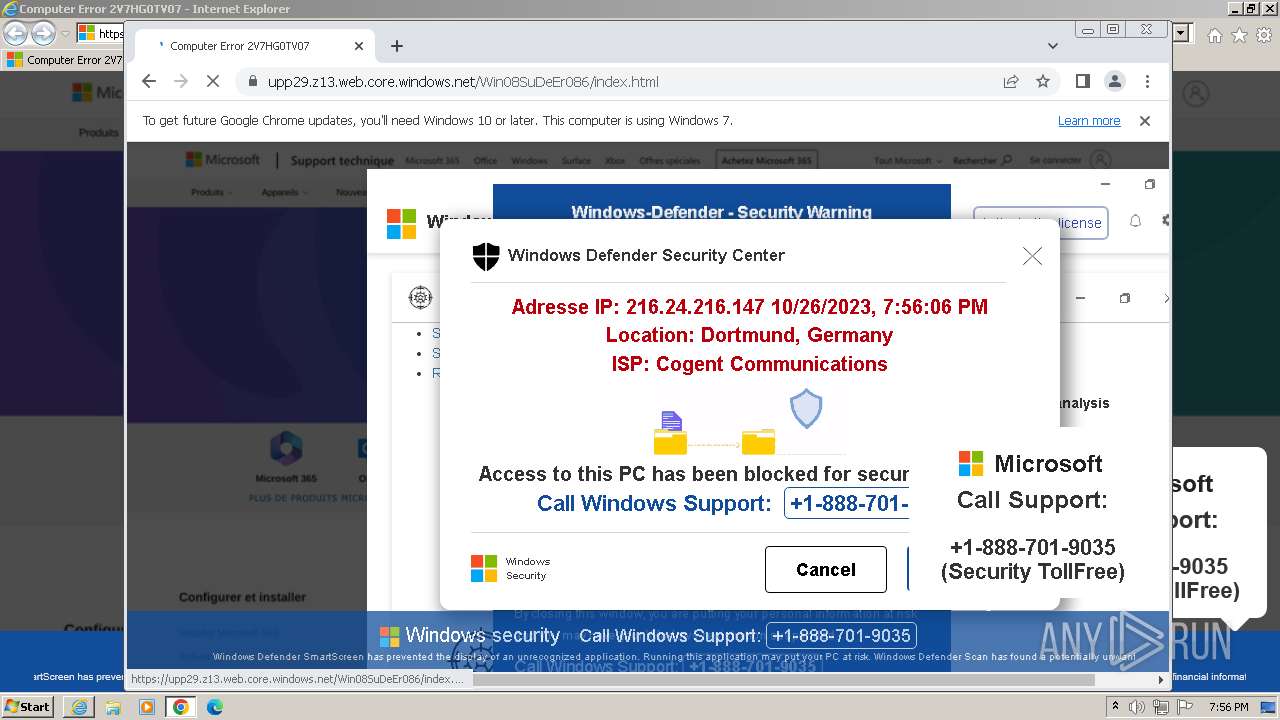Close the Windows Defender Security Center popup
The height and width of the screenshot is (720, 1280).
pyautogui.click(x=1032, y=256)
